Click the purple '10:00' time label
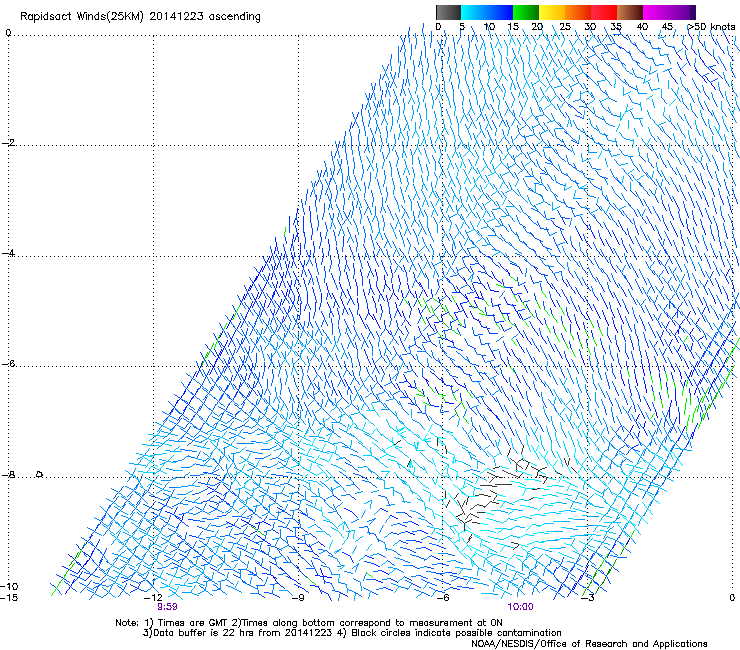Viewport: 740px width, 650px height. 521,607
